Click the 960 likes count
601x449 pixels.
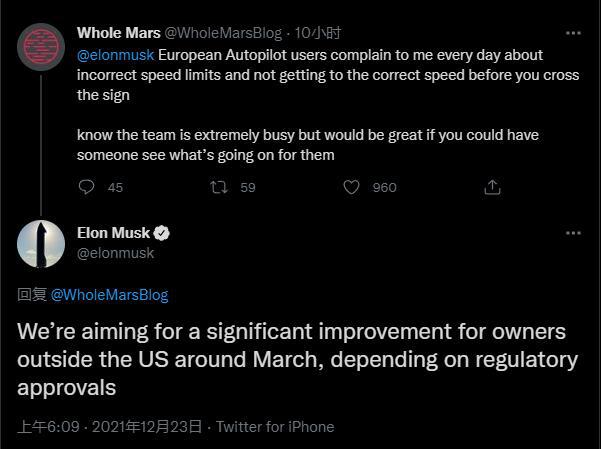[384, 187]
